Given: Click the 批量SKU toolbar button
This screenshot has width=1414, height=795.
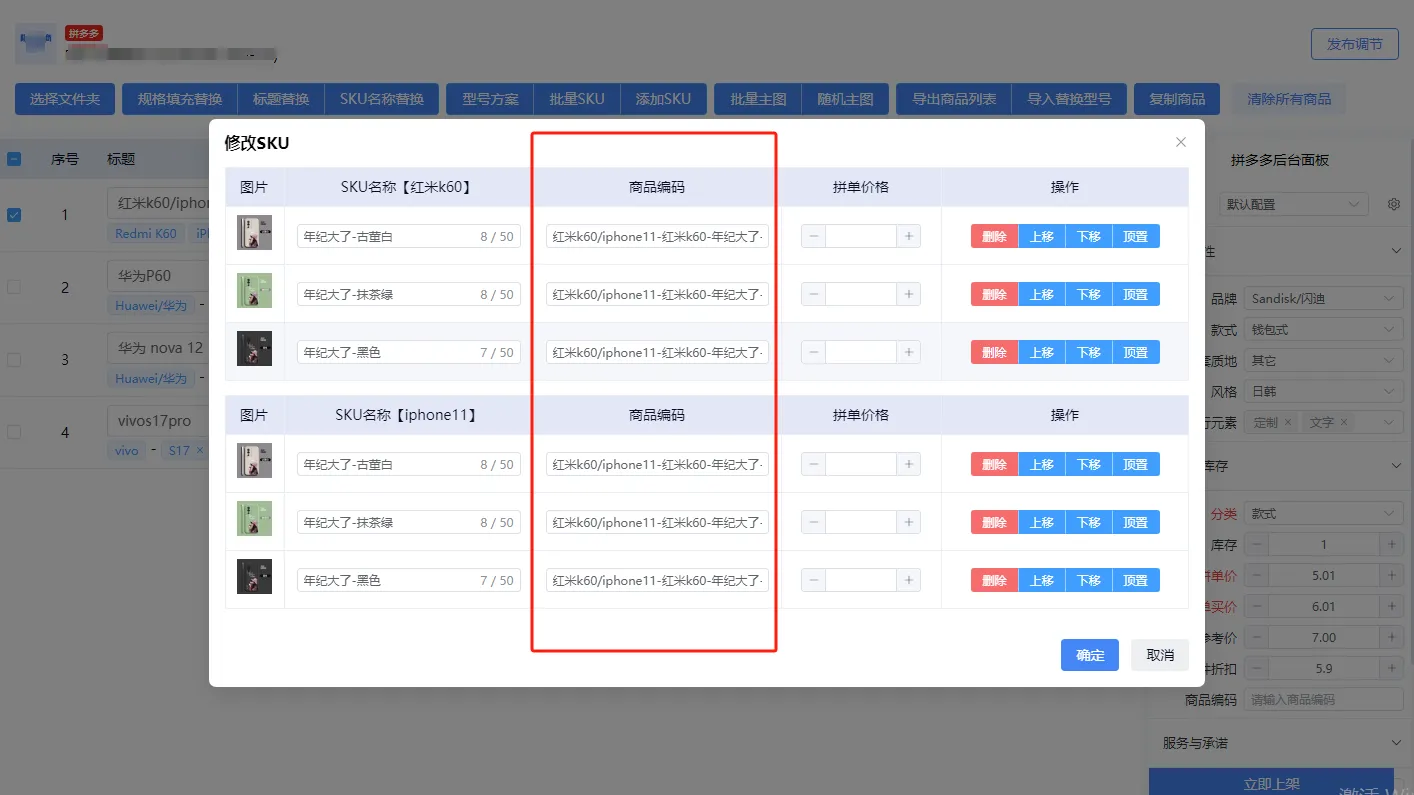Looking at the screenshot, I should 577,99.
